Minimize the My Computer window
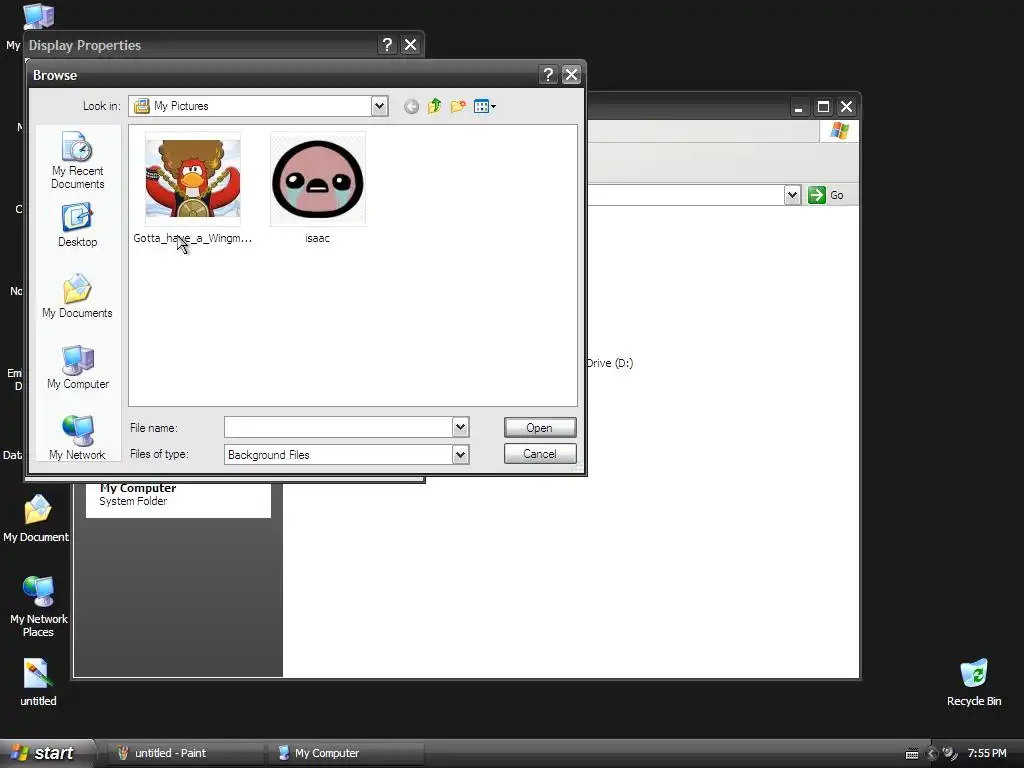The height and width of the screenshot is (768, 1024). coord(799,106)
